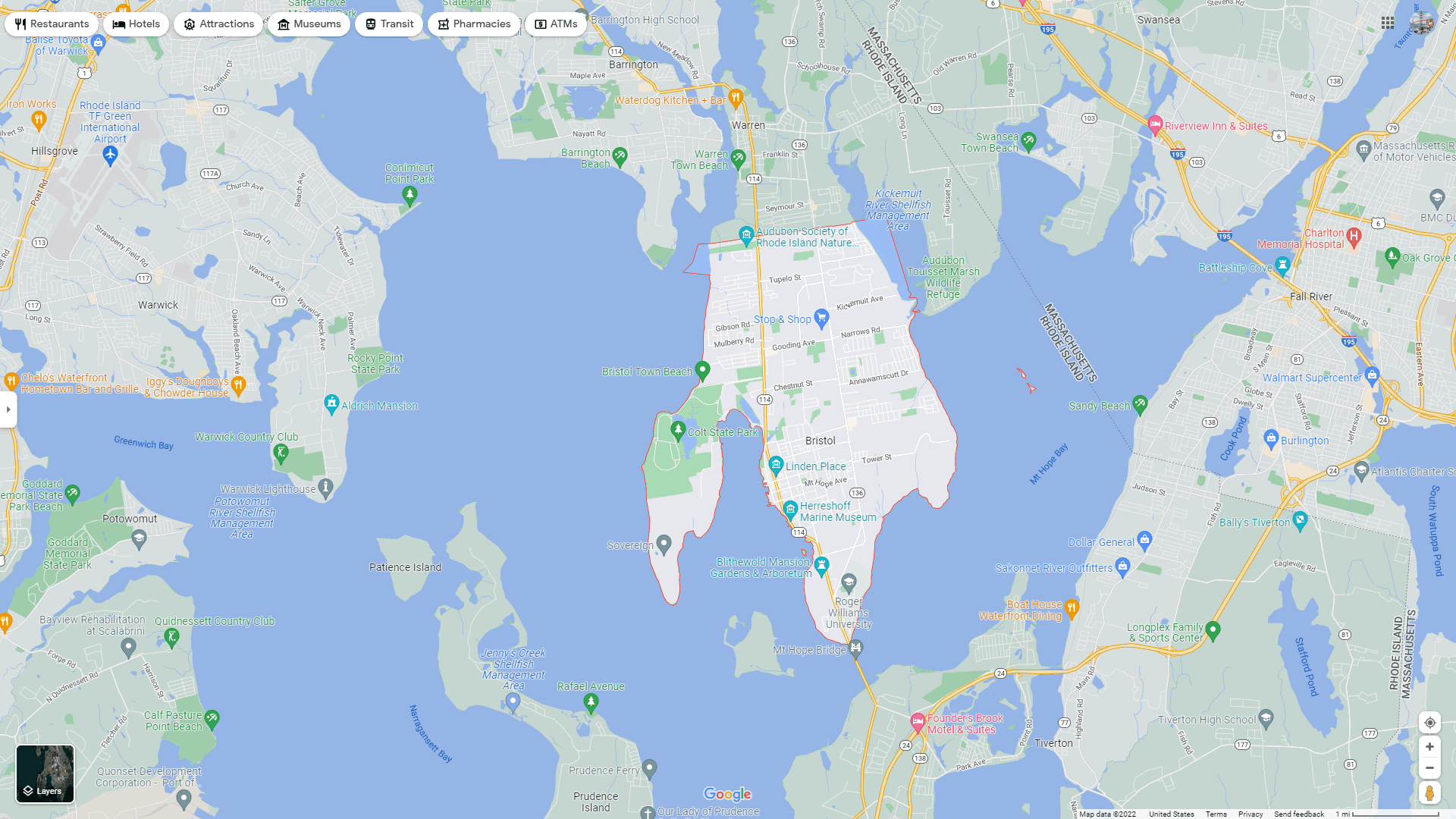Image resolution: width=1456 pixels, height=819 pixels.
Task: Click the Bristol town label
Action: coord(820,441)
